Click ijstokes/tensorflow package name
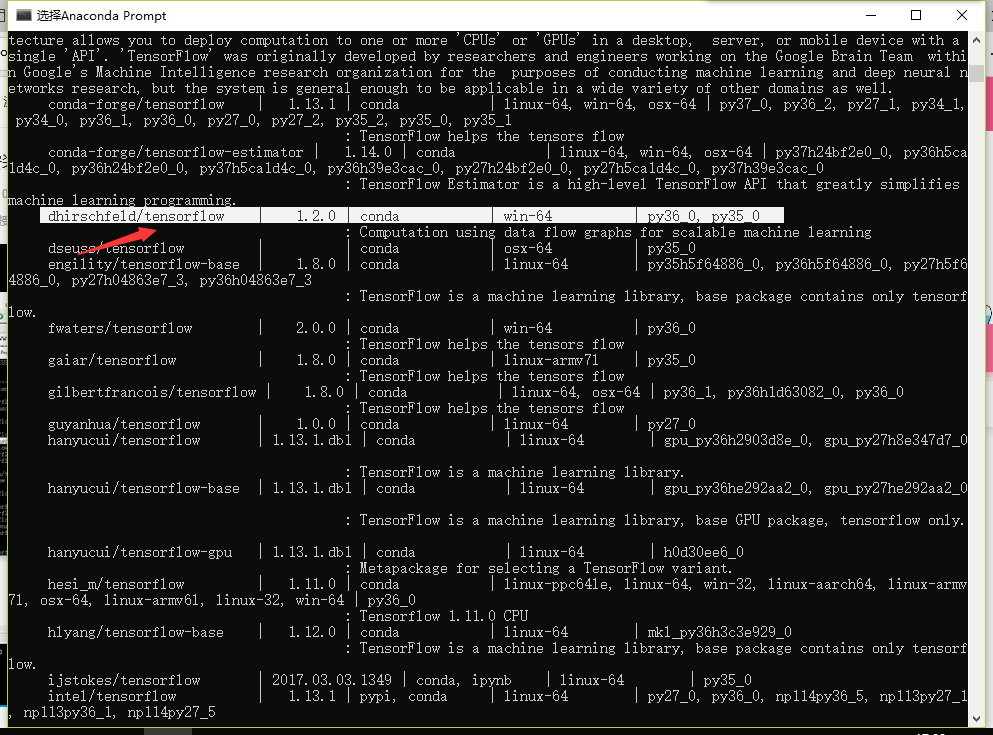The image size is (993, 735). (x=124, y=680)
